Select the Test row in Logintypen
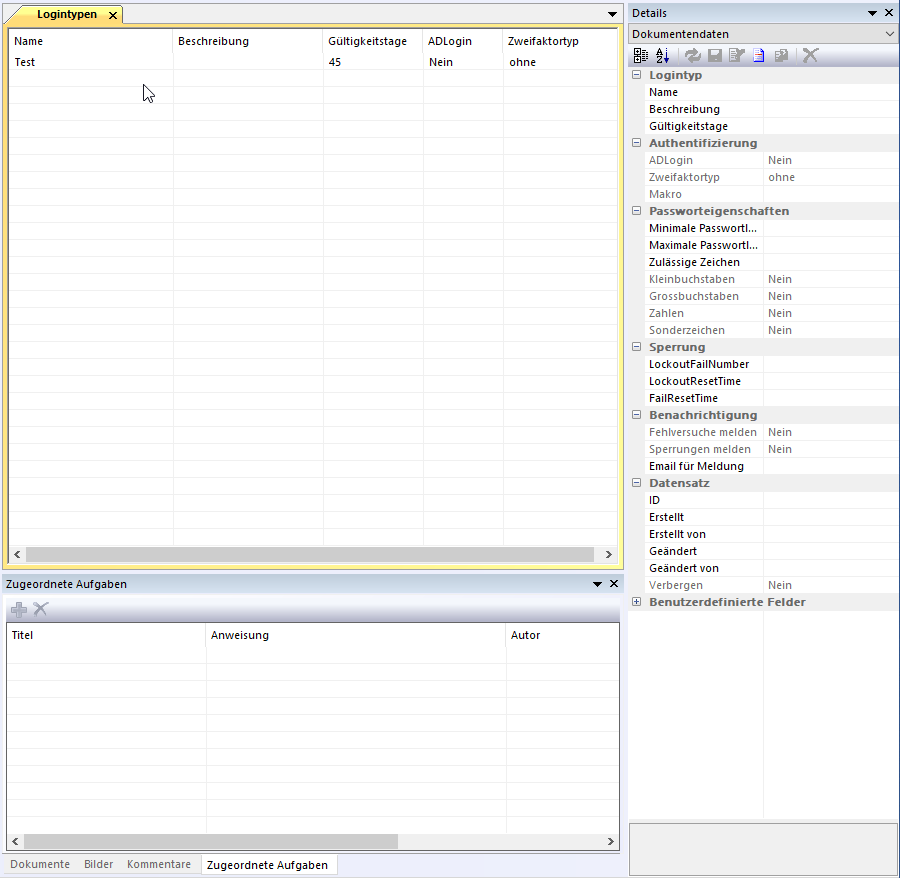Viewport: 900px width, 878px height. tap(90, 62)
